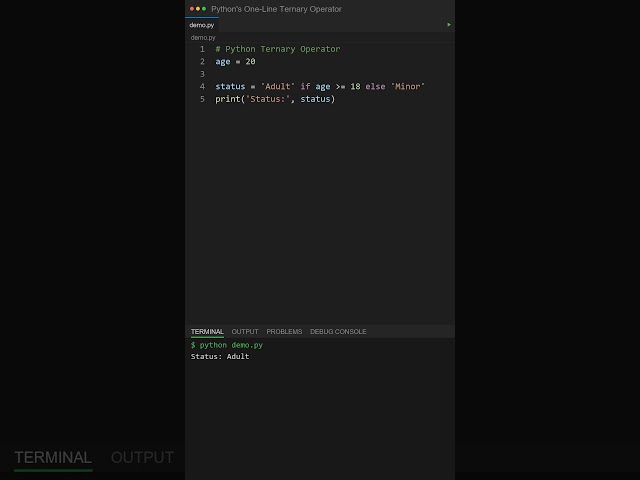The height and width of the screenshot is (480, 640).
Task: Click the value 20 on line 2
Action: click(x=250, y=62)
